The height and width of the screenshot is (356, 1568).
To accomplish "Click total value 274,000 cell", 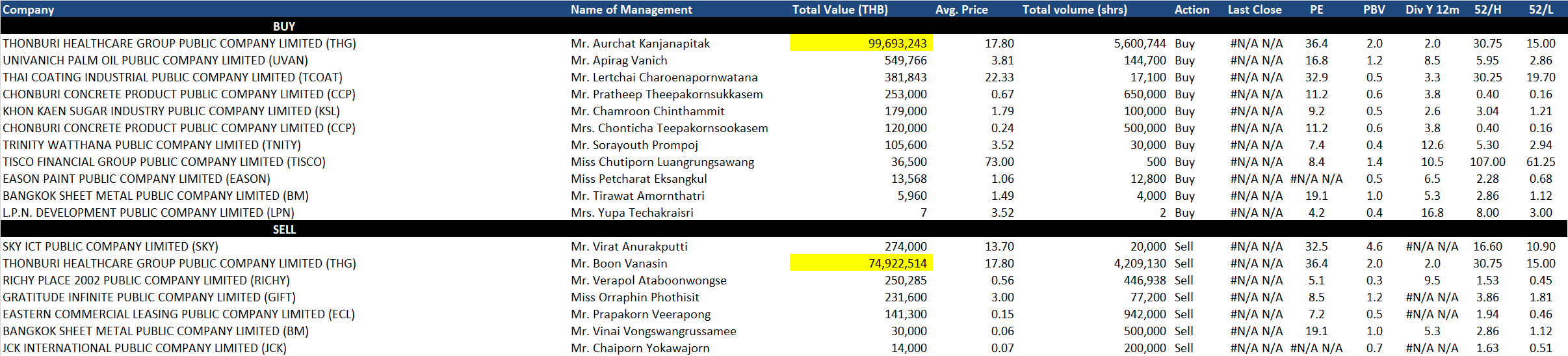I will 906,247.
